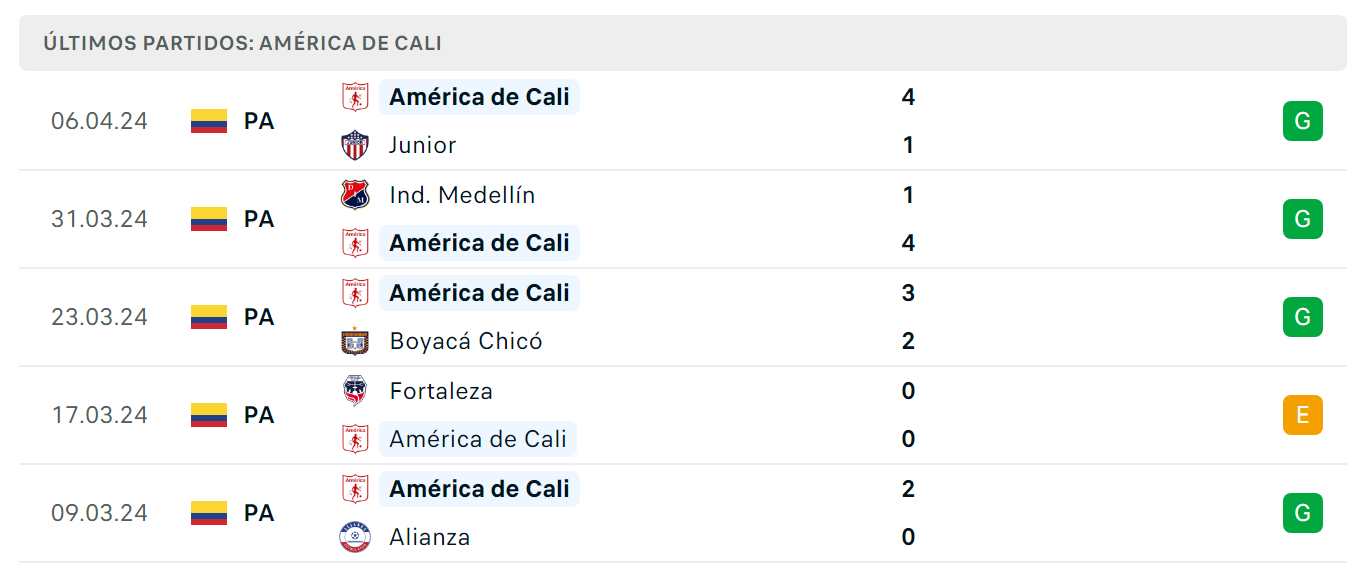Open the Alianza team link

click(430, 537)
